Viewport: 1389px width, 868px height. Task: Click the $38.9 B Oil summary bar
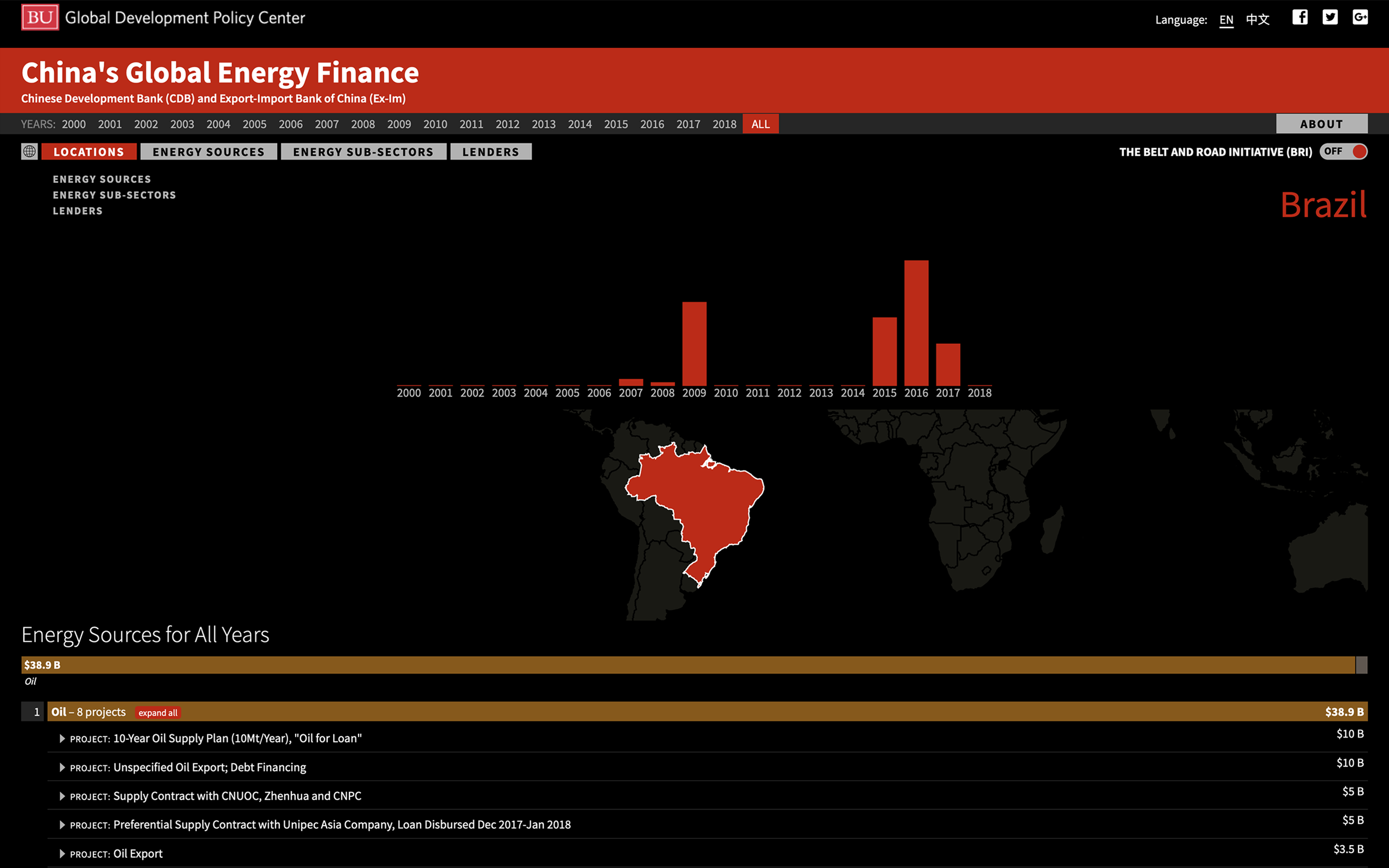pos(688,665)
